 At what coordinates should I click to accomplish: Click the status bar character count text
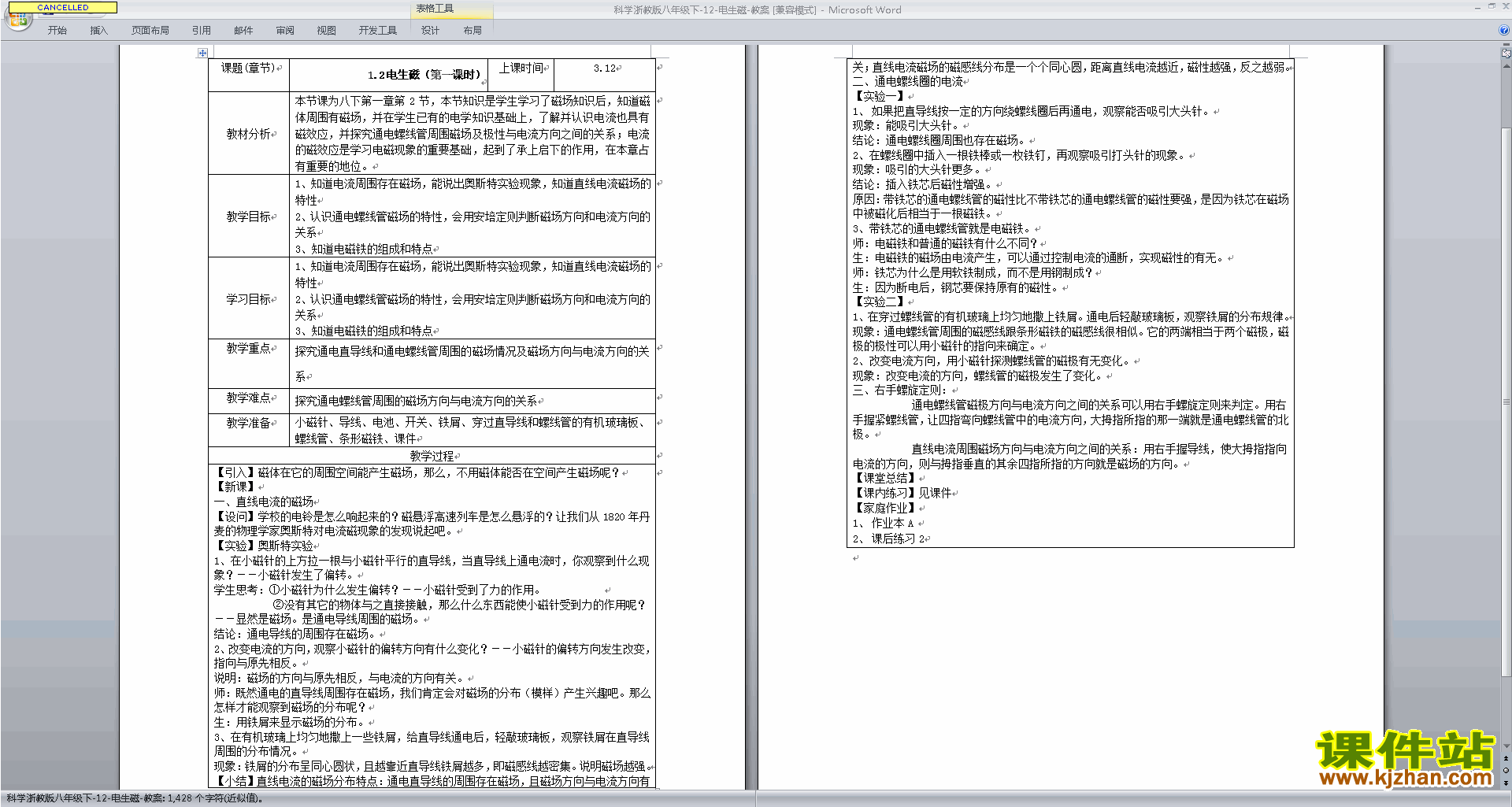click(135, 798)
